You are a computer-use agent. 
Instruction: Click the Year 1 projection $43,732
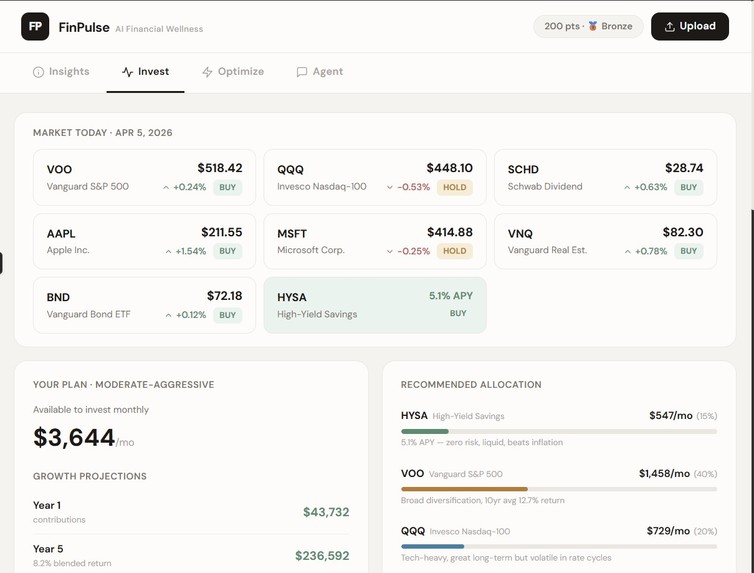coord(326,512)
